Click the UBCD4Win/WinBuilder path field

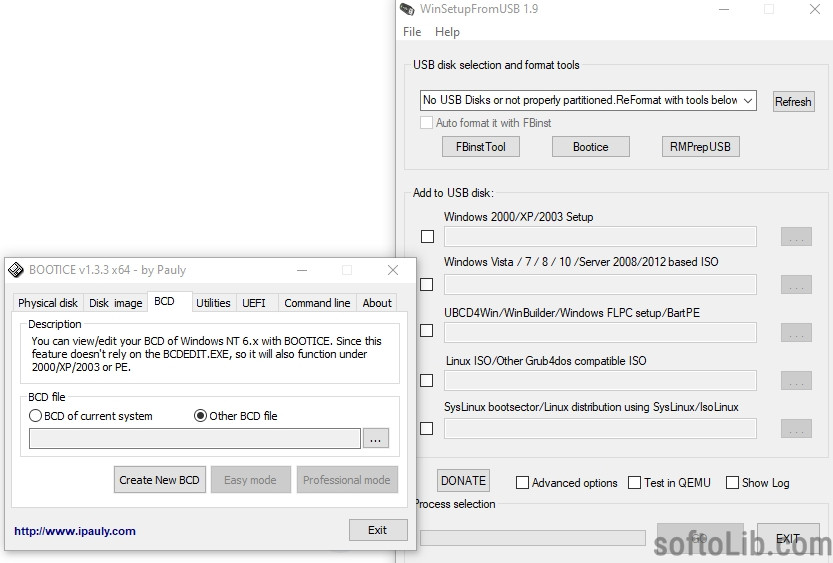tap(600, 332)
